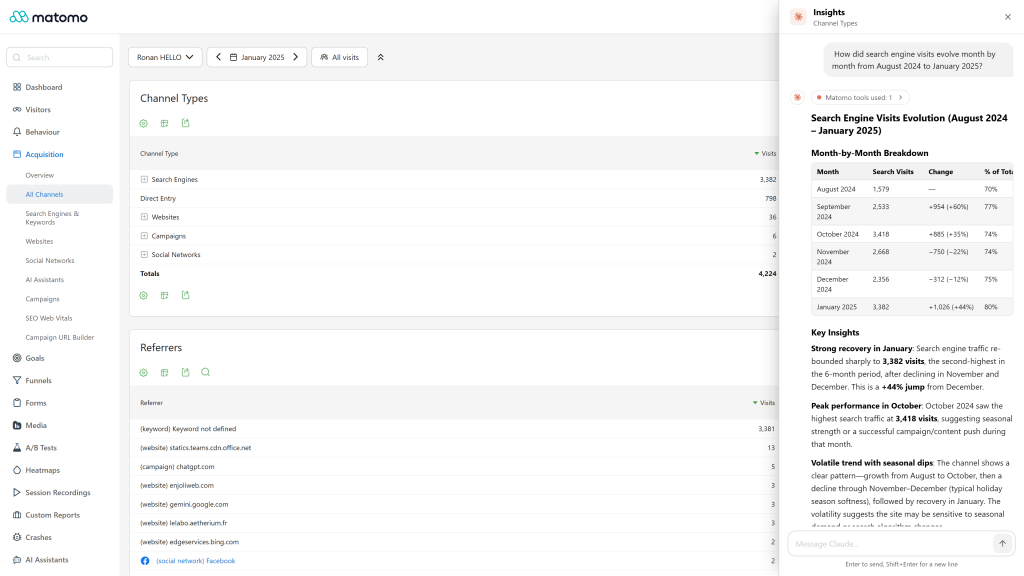Viewport: 1024px width, 576px height.
Task: Open the Facebook social network link
Action: 195,560
